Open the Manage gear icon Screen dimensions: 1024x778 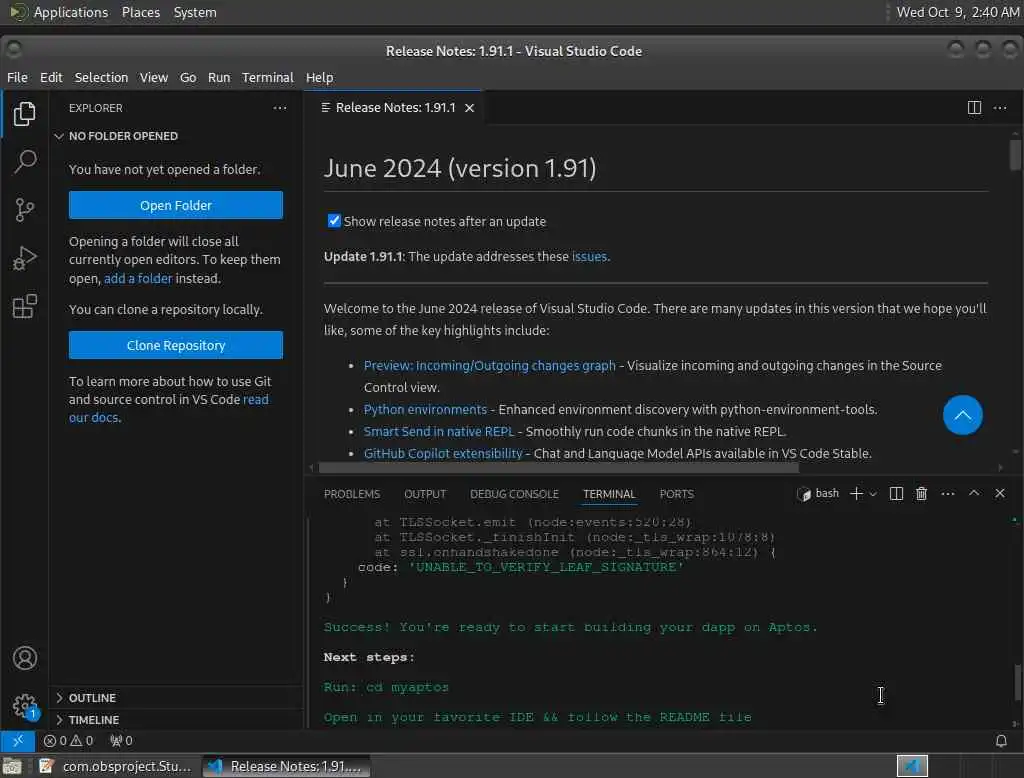[x=25, y=705]
